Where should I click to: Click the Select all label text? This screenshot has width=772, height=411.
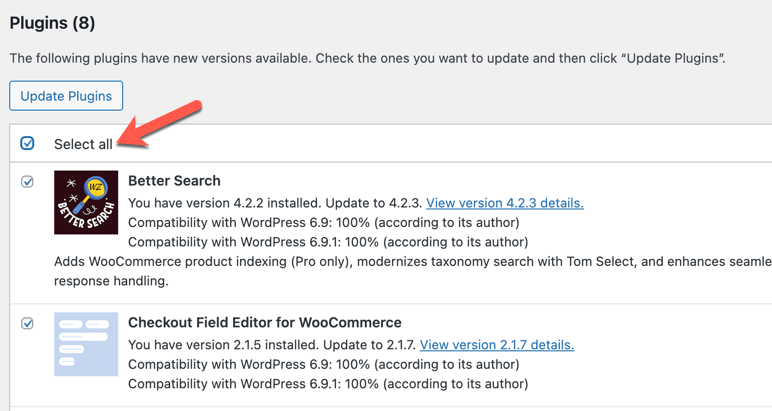click(83, 144)
